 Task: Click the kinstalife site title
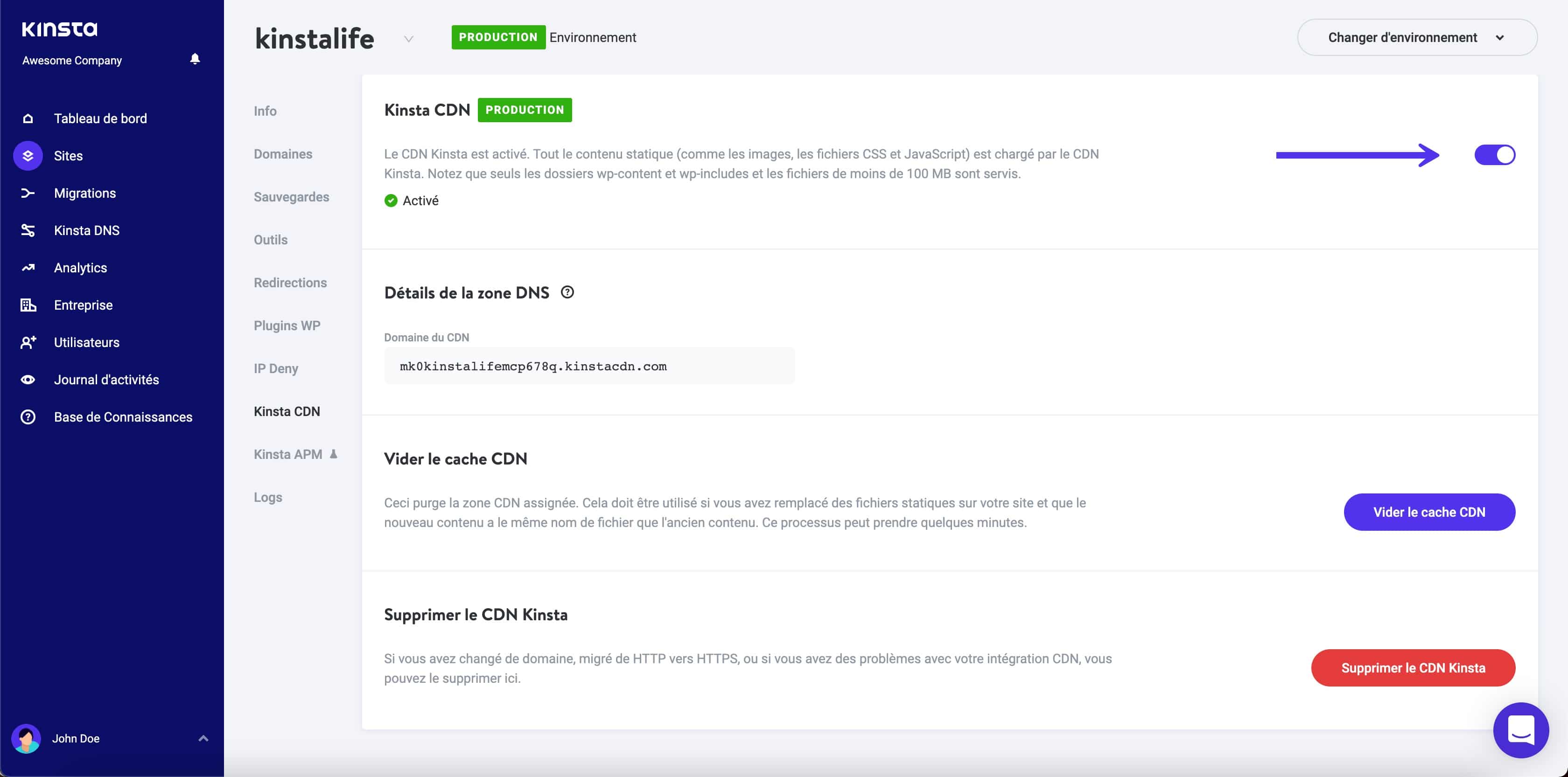314,38
